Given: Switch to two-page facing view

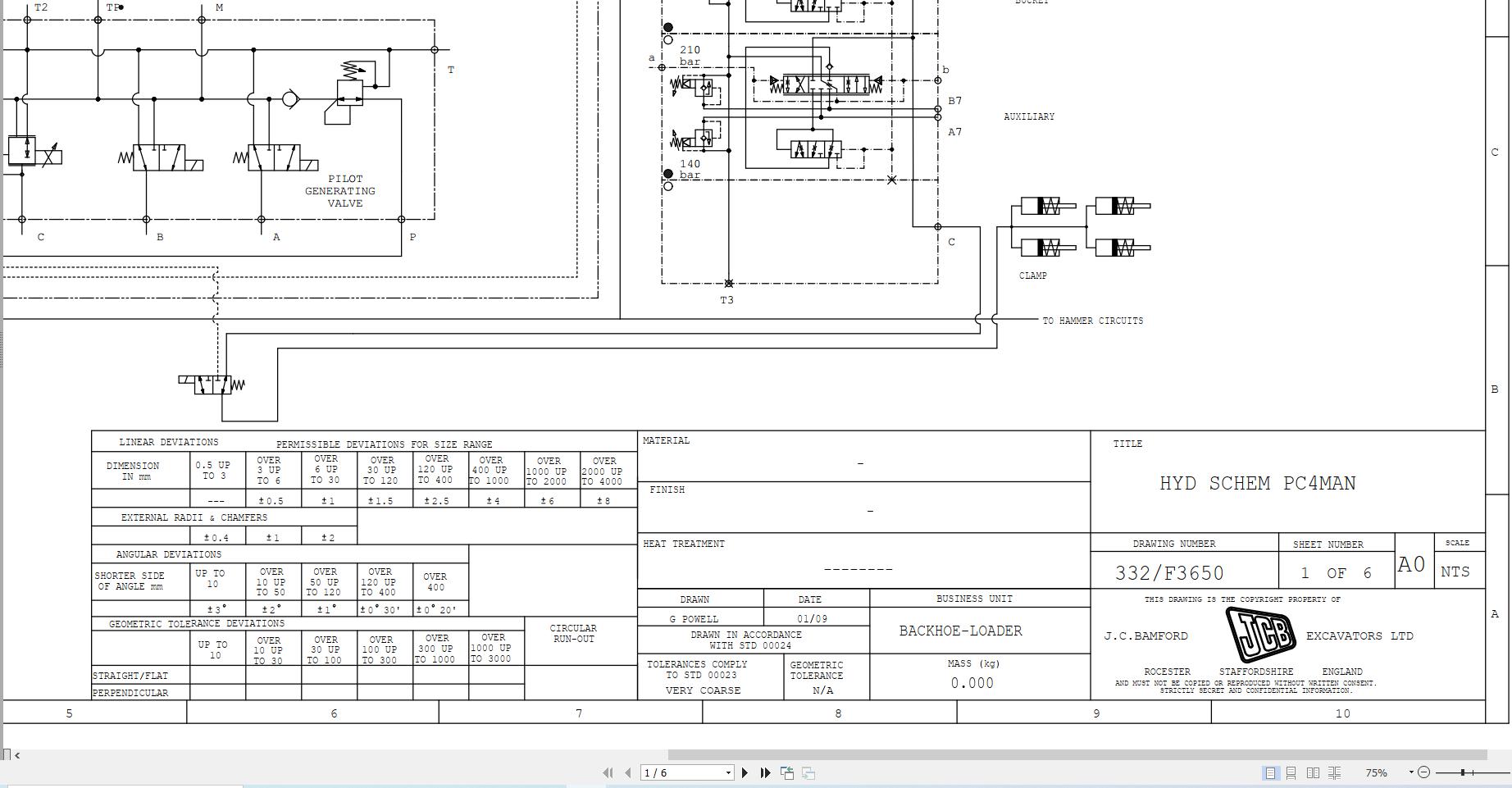Looking at the screenshot, I should click(1313, 772).
